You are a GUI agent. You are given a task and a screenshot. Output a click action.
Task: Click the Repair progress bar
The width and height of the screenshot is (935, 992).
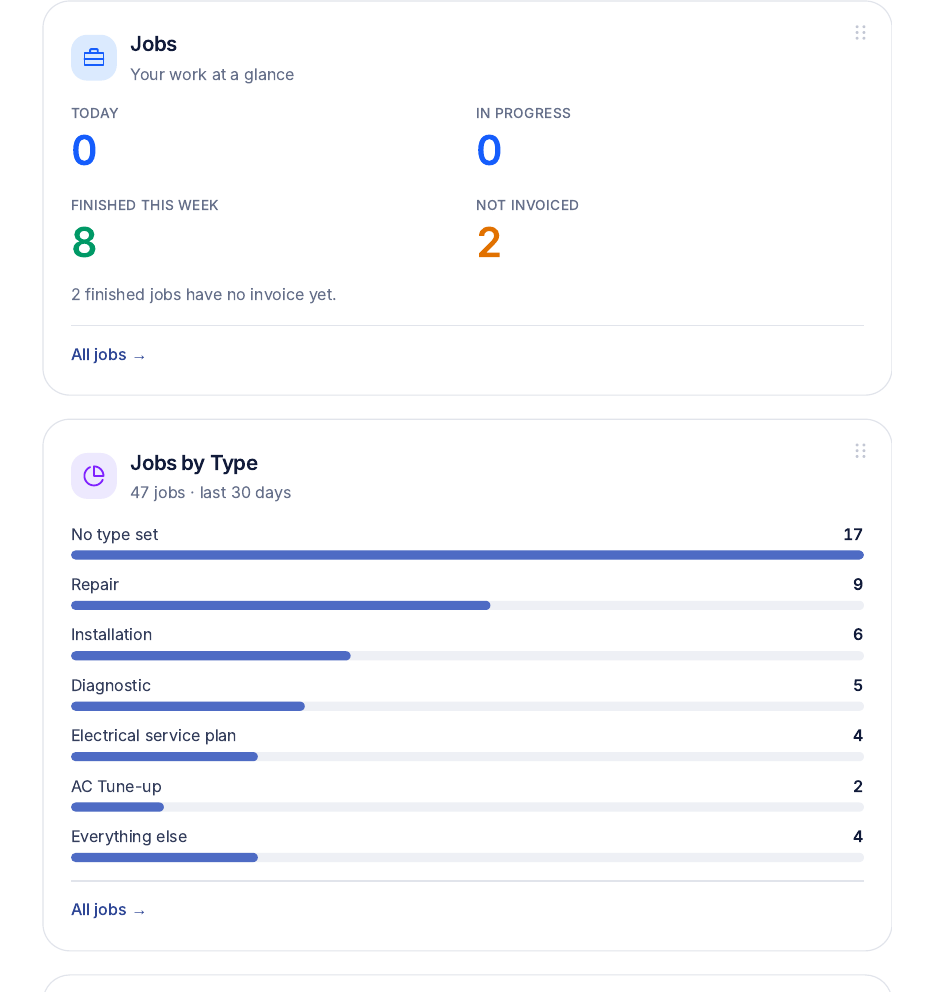pyautogui.click(x=467, y=605)
